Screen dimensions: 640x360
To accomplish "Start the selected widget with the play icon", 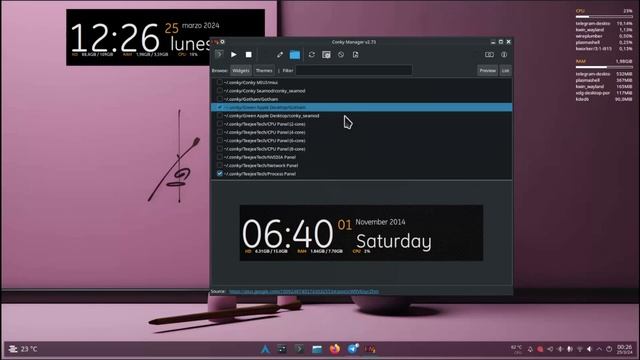I will pos(233,55).
